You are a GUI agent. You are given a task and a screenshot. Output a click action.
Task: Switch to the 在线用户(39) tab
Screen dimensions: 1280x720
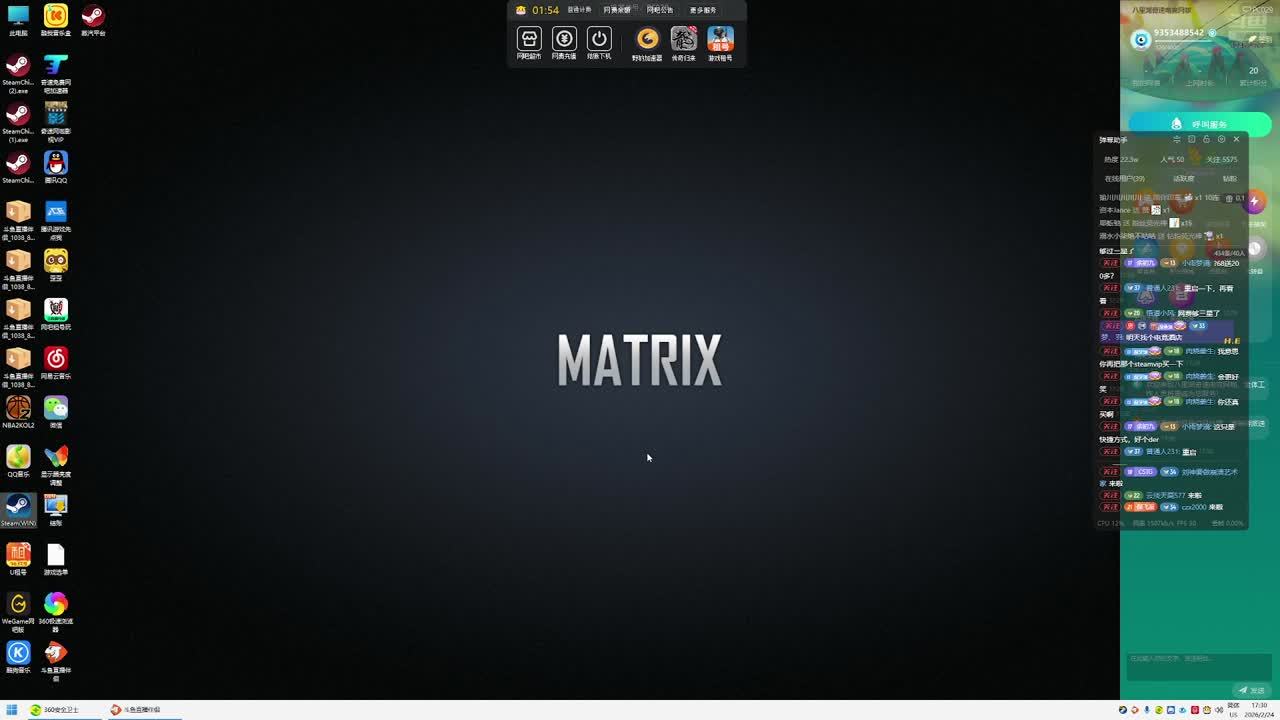[x=1125, y=179]
